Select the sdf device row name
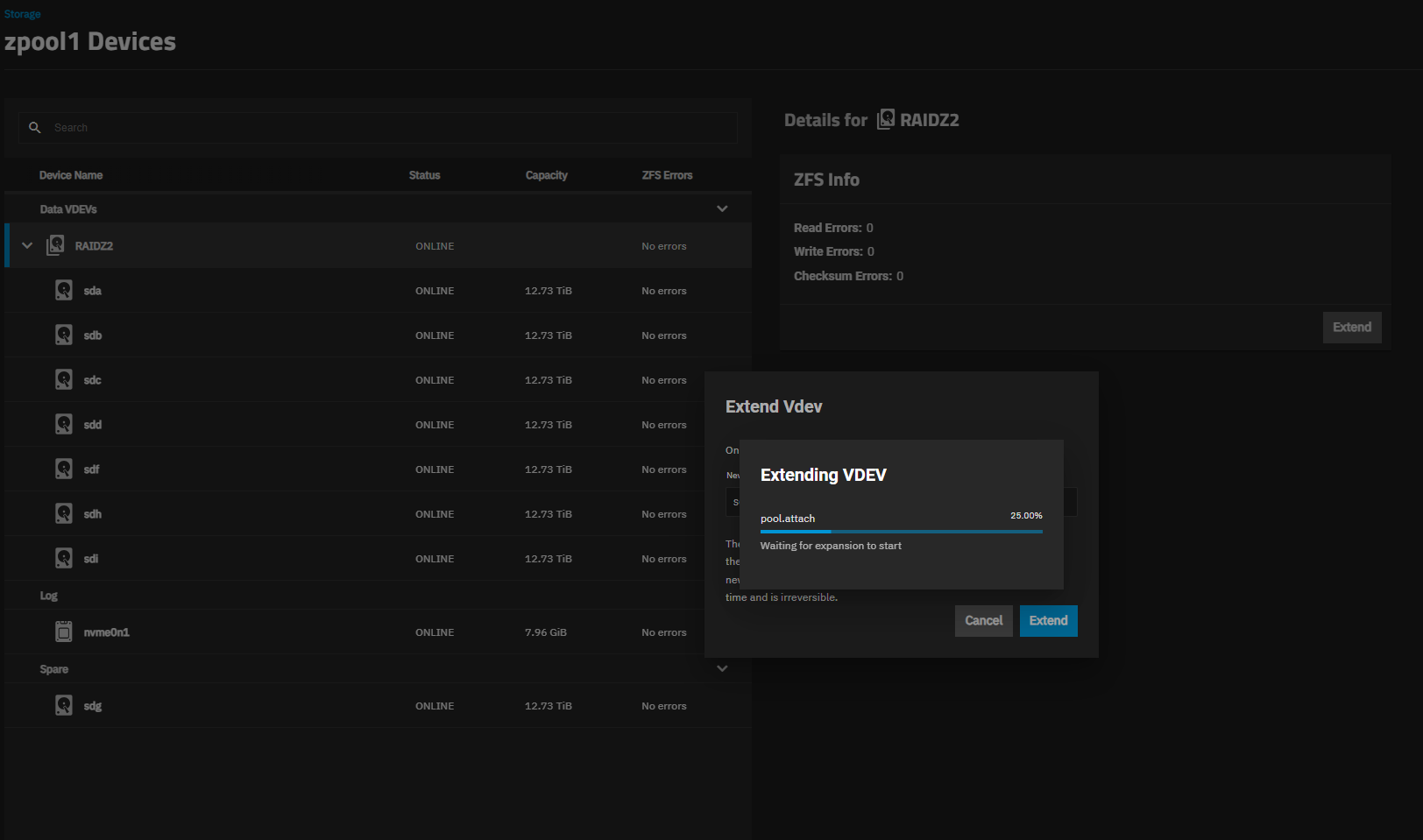Image resolution: width=1423 pixels, height=840 pixels. (x=92, y=469)
